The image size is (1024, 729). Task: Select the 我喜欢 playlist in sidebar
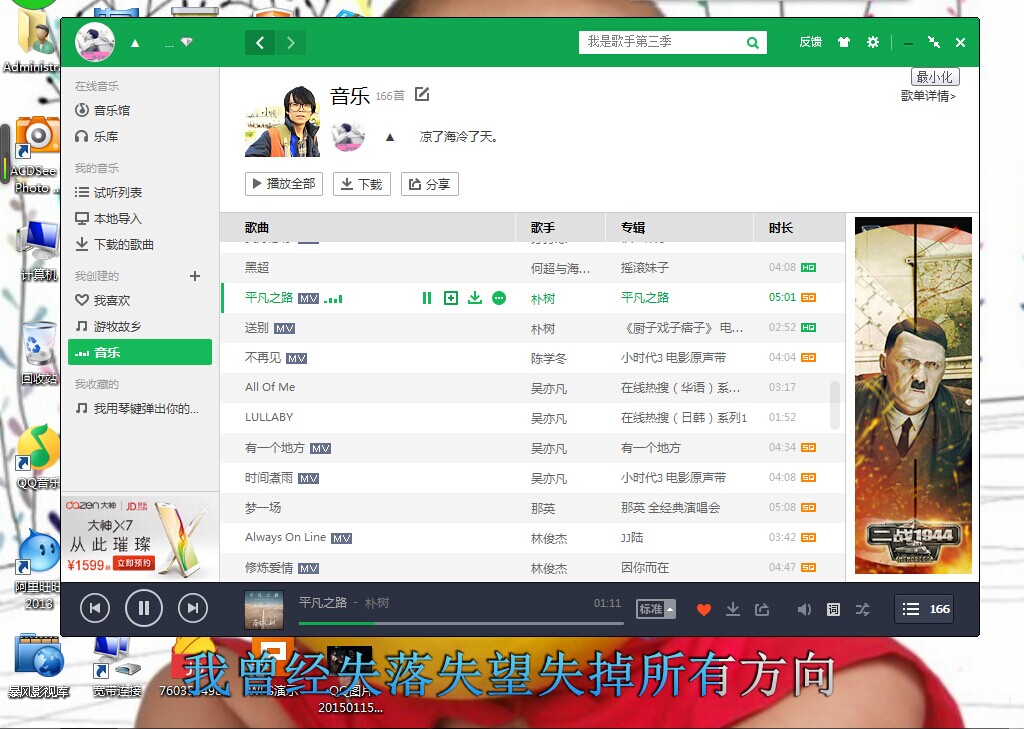pyautogui.click(x=112, y=300)
